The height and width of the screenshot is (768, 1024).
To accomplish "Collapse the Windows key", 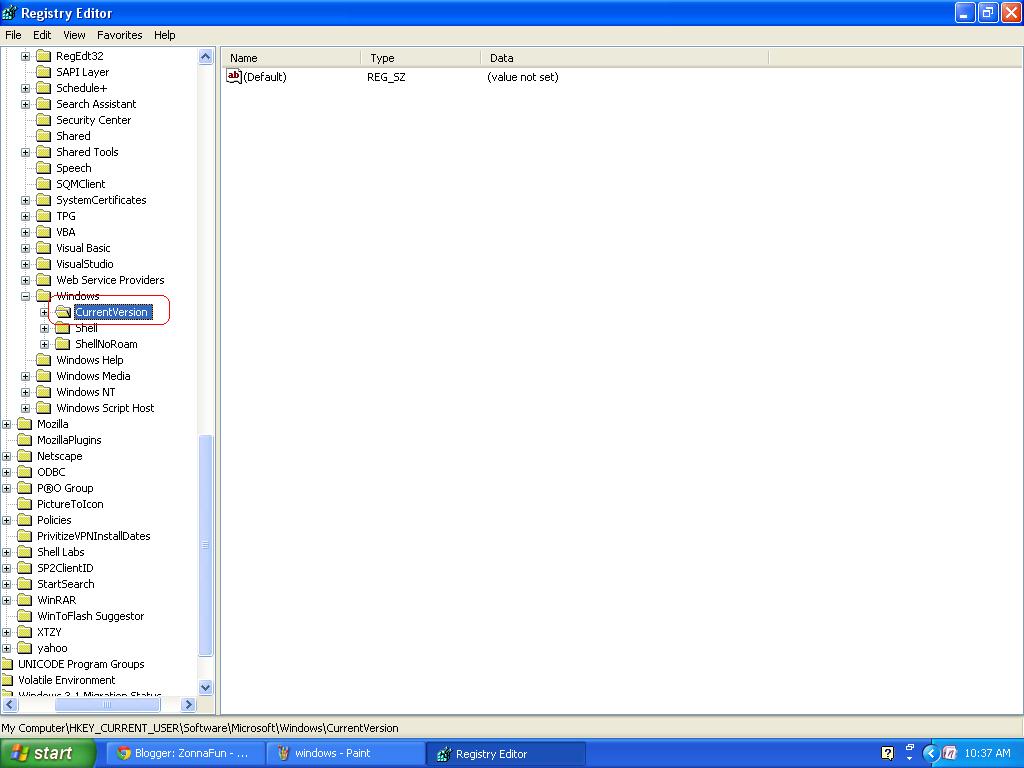I will pyautogui.click(x=25, y=296).
